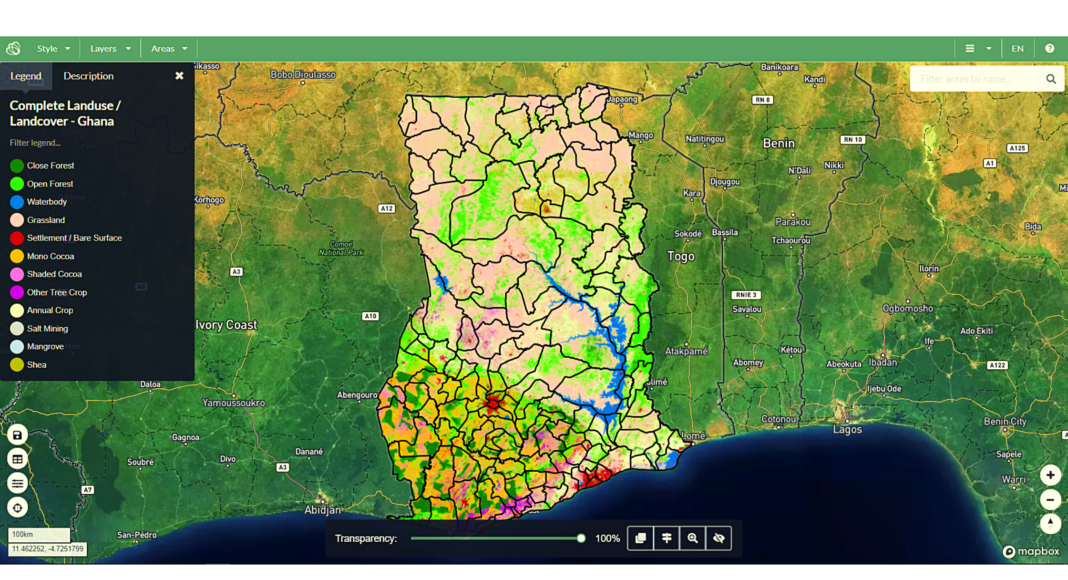Hide the layer with the crossed-eye icon
Screen dimensions: 1068x580
[719, 538]
